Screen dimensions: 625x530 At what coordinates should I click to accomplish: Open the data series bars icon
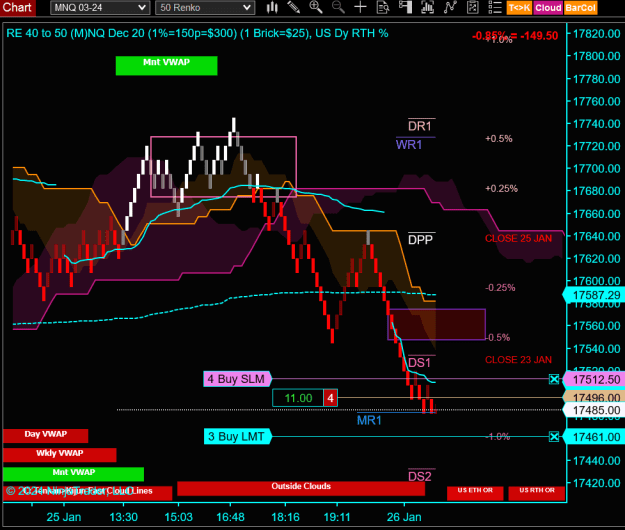pos(427,7)
